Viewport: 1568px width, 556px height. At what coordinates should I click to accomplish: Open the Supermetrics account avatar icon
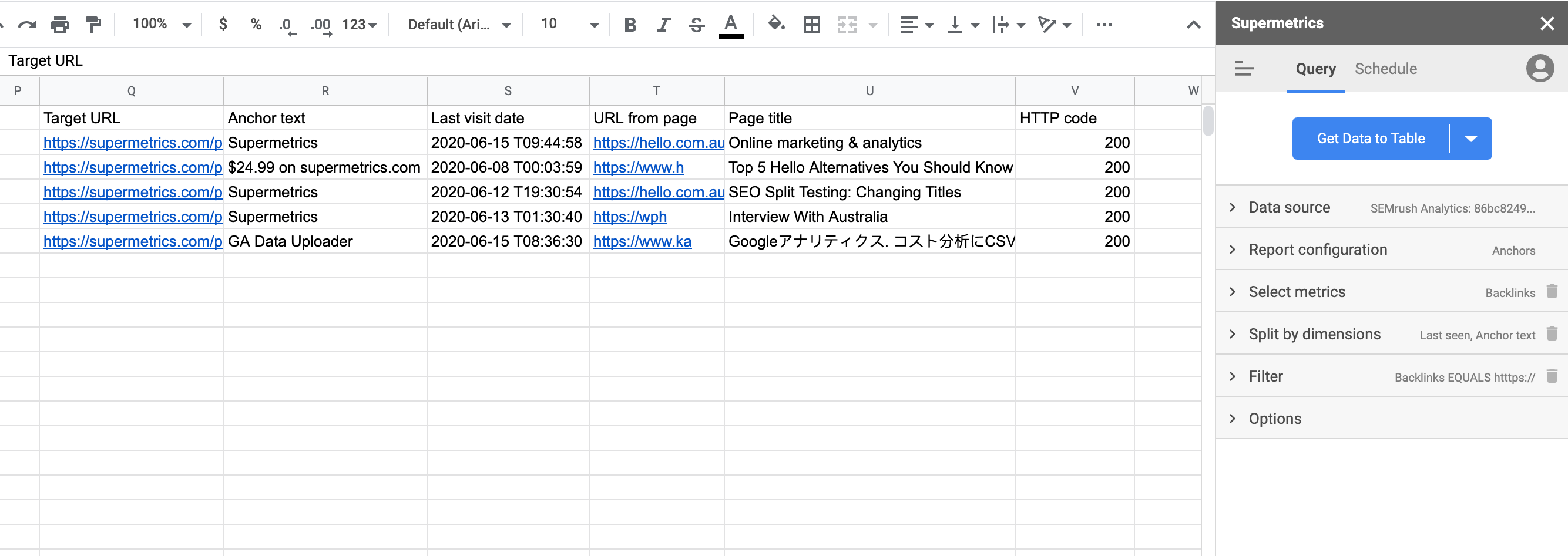[x=1540, y=68]
